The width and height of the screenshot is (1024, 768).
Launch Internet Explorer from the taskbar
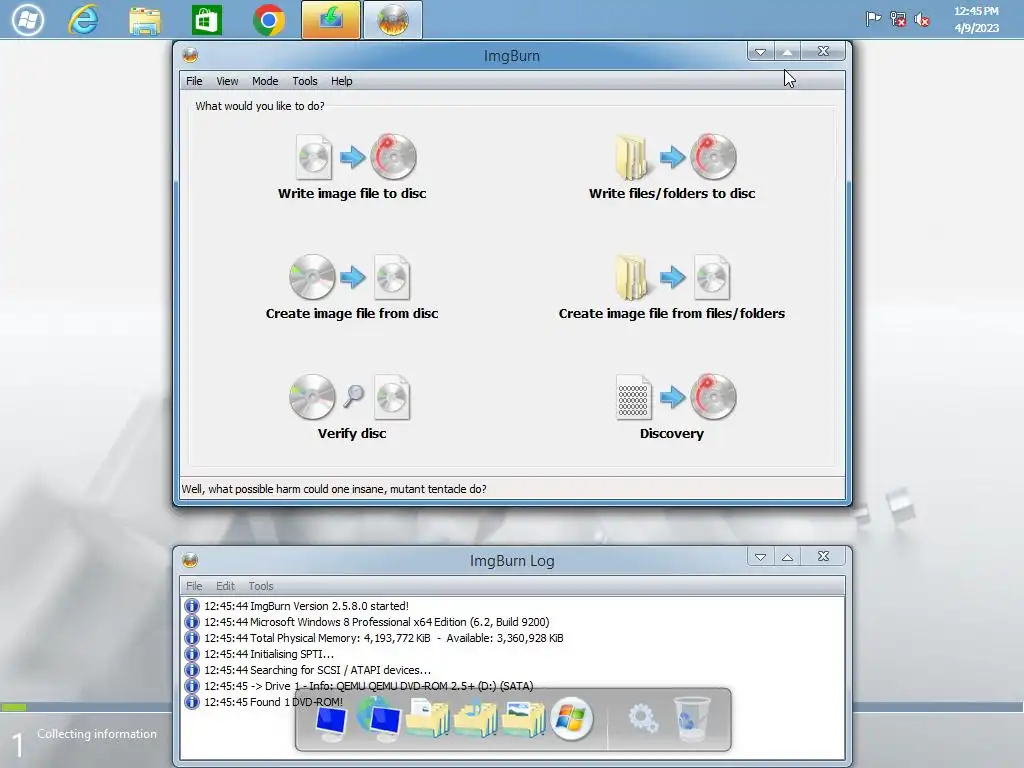pos(84,20)
